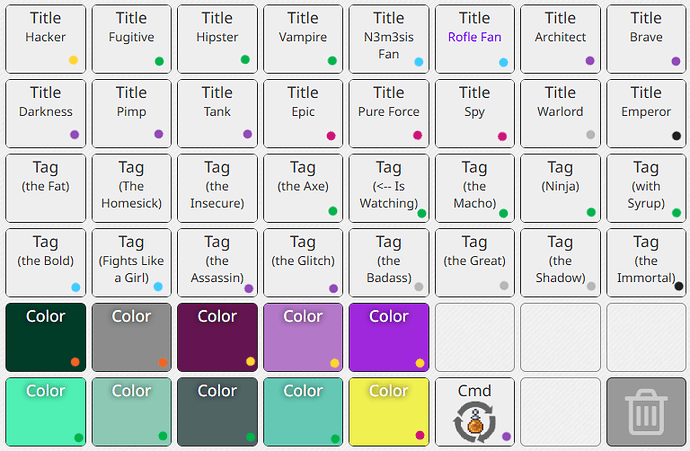690x451 pixels.
Task: Pick the dark green Color swatch
Action: coord(46,337)
